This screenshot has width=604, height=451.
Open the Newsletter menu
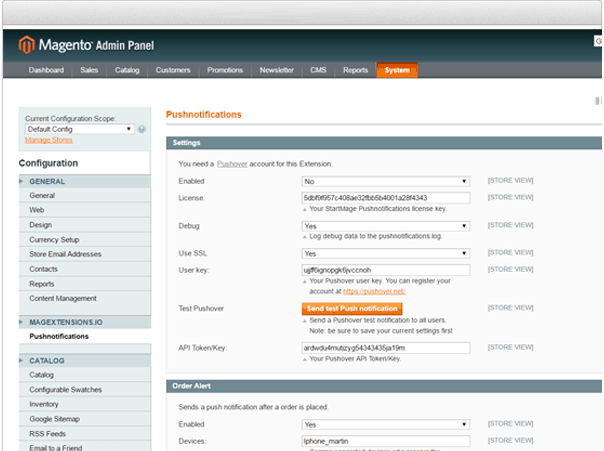(x=277, y=70)
